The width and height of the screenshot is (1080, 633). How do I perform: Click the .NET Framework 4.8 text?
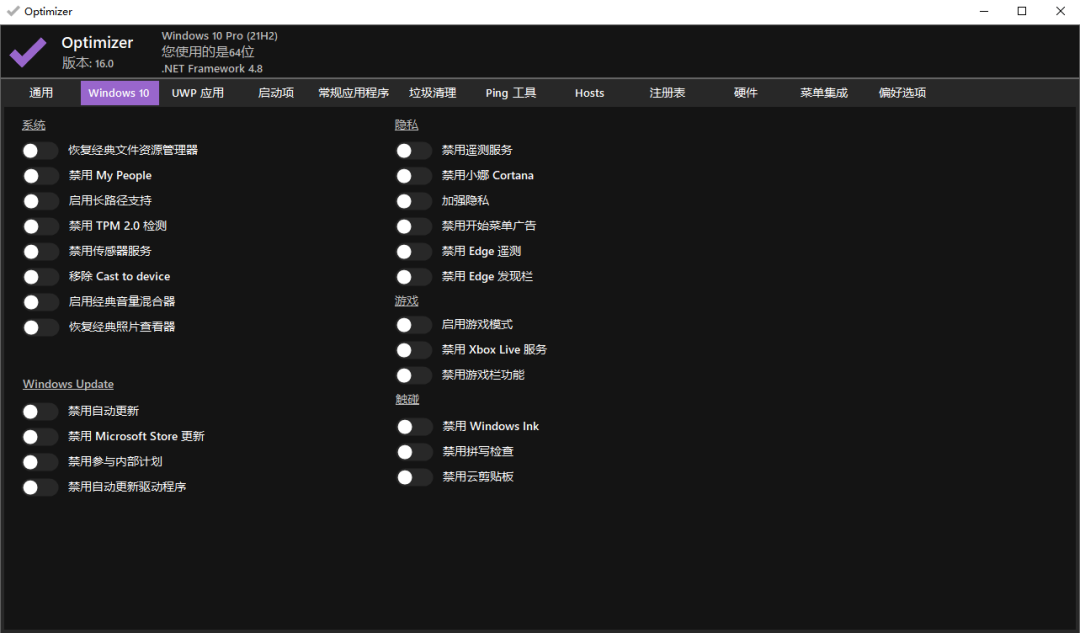click(212, 69)
